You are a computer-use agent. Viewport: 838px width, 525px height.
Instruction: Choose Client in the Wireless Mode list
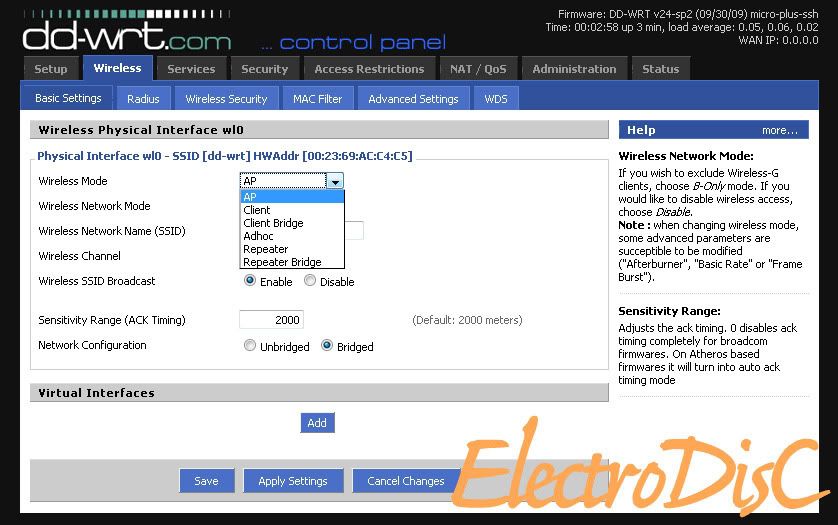[x=292, y=210]
